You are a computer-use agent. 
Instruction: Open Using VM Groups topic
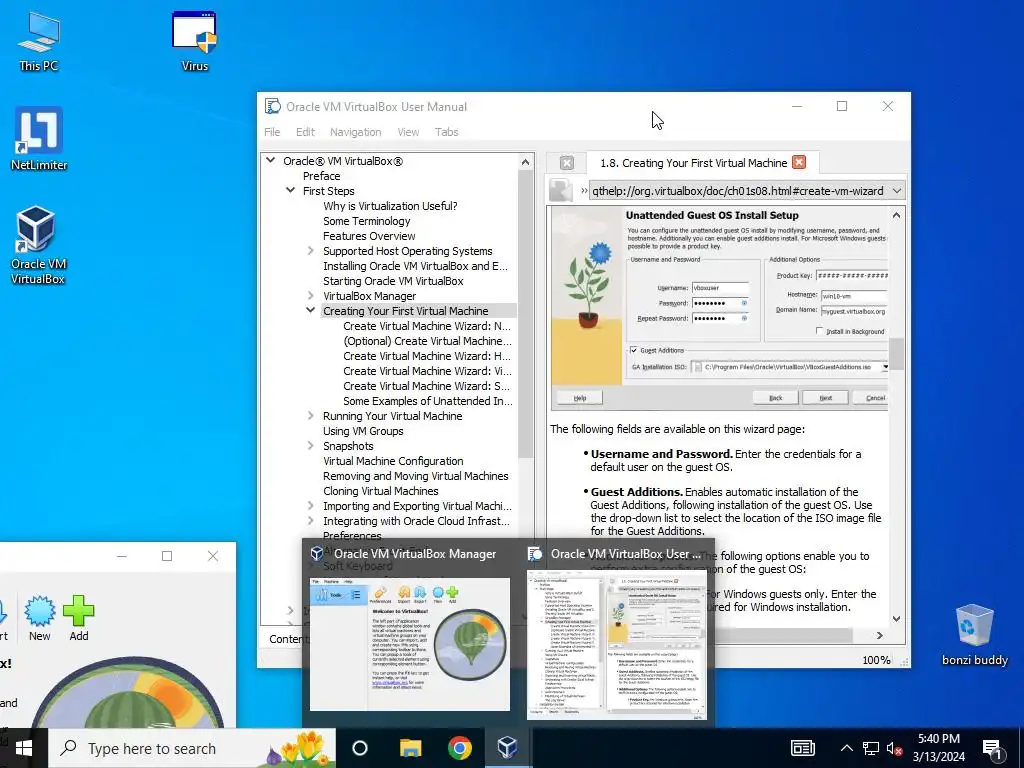363,431
